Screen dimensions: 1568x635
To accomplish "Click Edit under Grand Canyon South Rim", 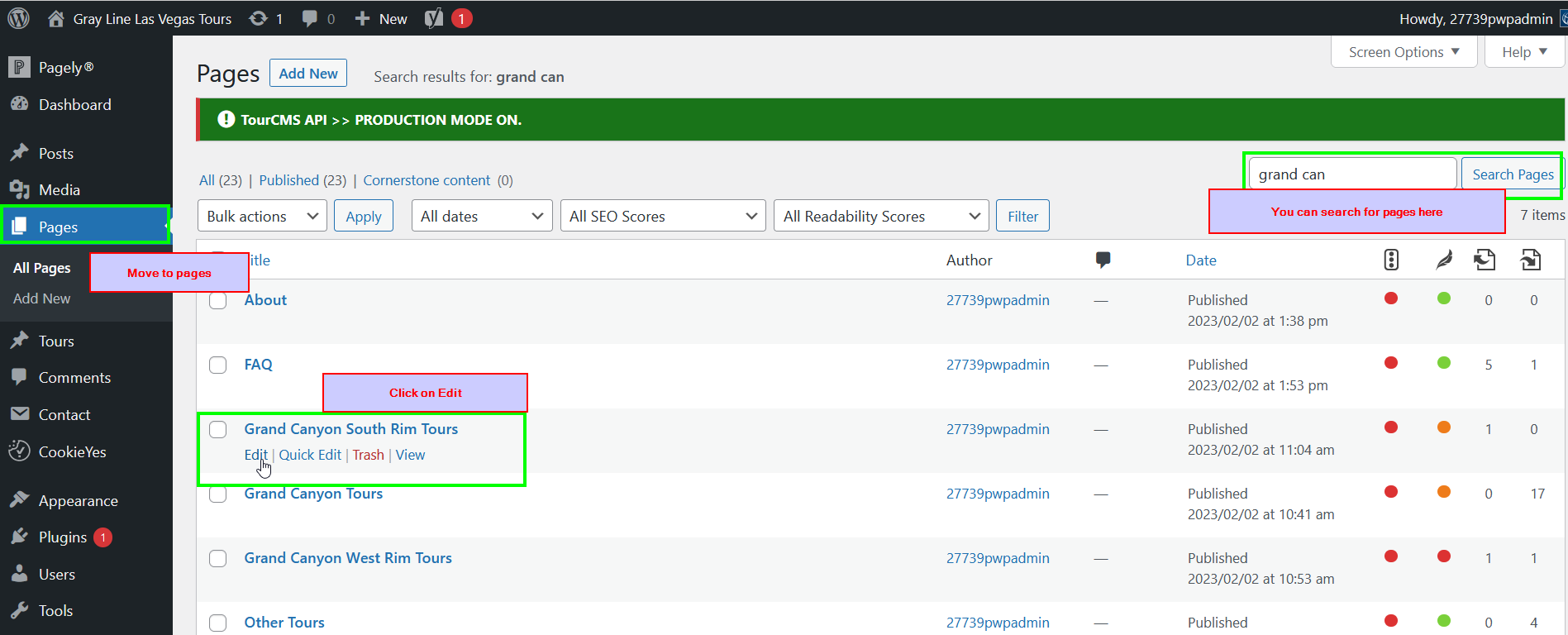I will click(x=255, y=455).
